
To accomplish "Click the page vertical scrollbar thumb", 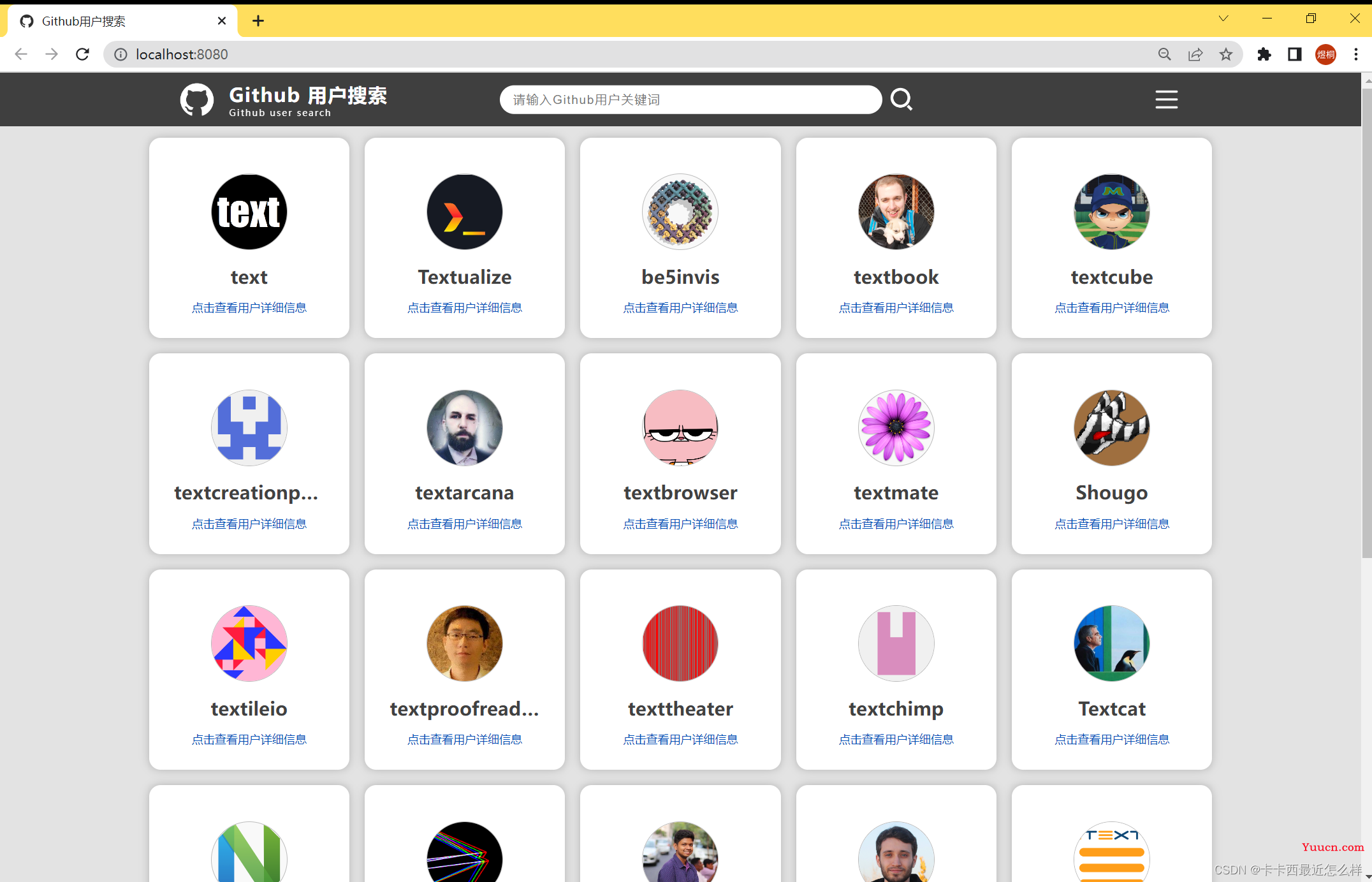I will [x=1366, y=322].
